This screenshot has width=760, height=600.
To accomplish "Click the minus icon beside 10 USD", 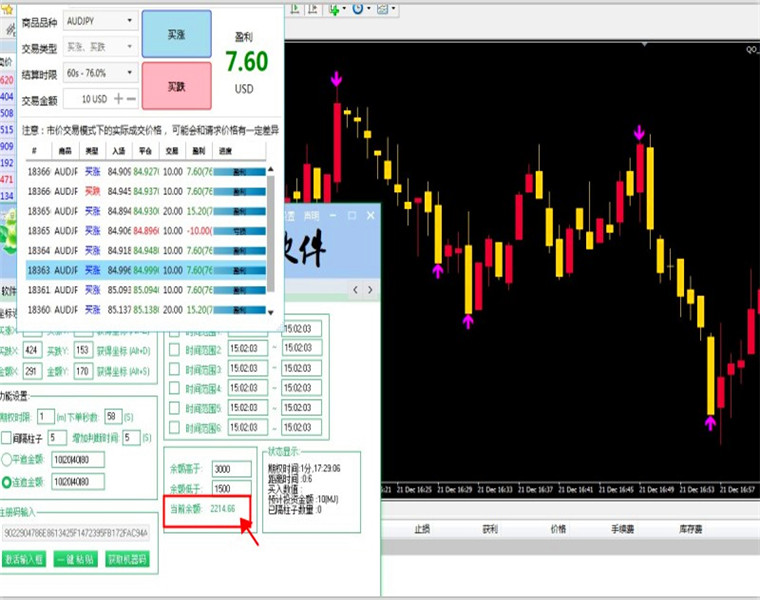I will point(131,99).
